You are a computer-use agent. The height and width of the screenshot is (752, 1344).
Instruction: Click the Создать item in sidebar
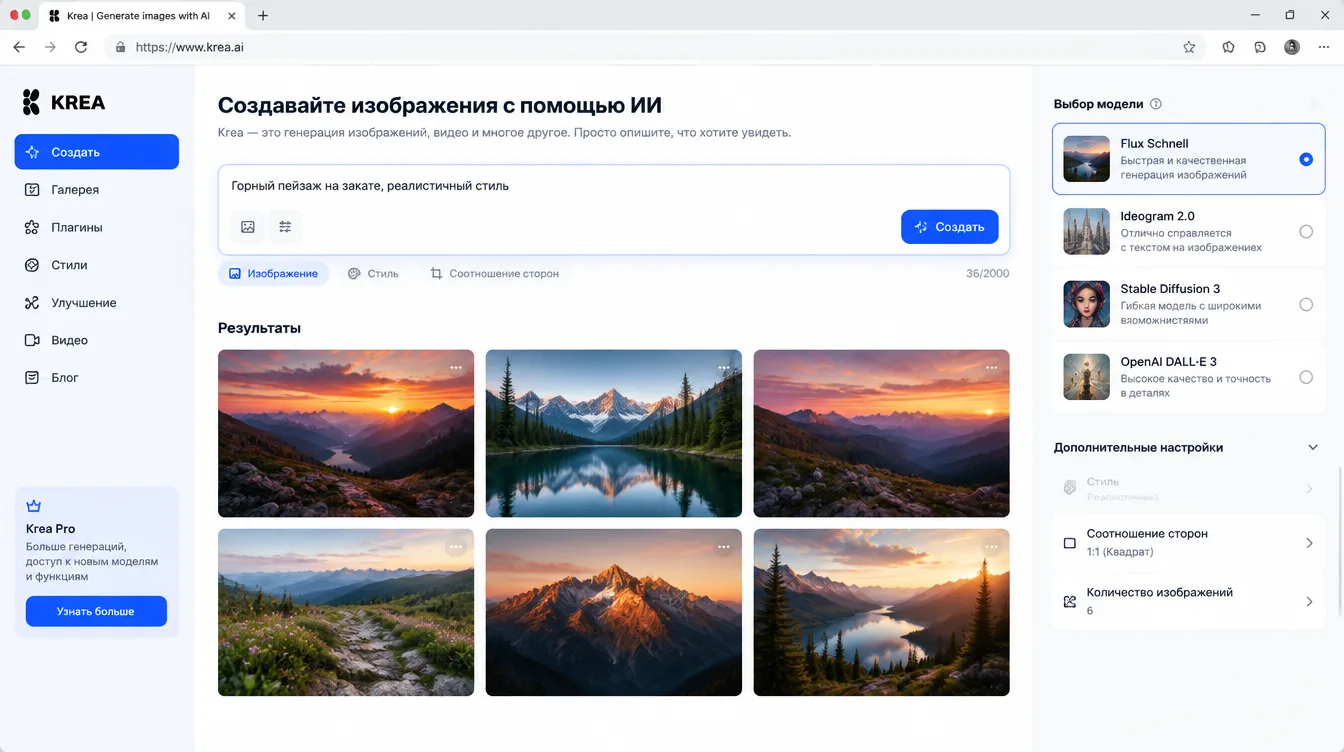click(x=96, y=152)
